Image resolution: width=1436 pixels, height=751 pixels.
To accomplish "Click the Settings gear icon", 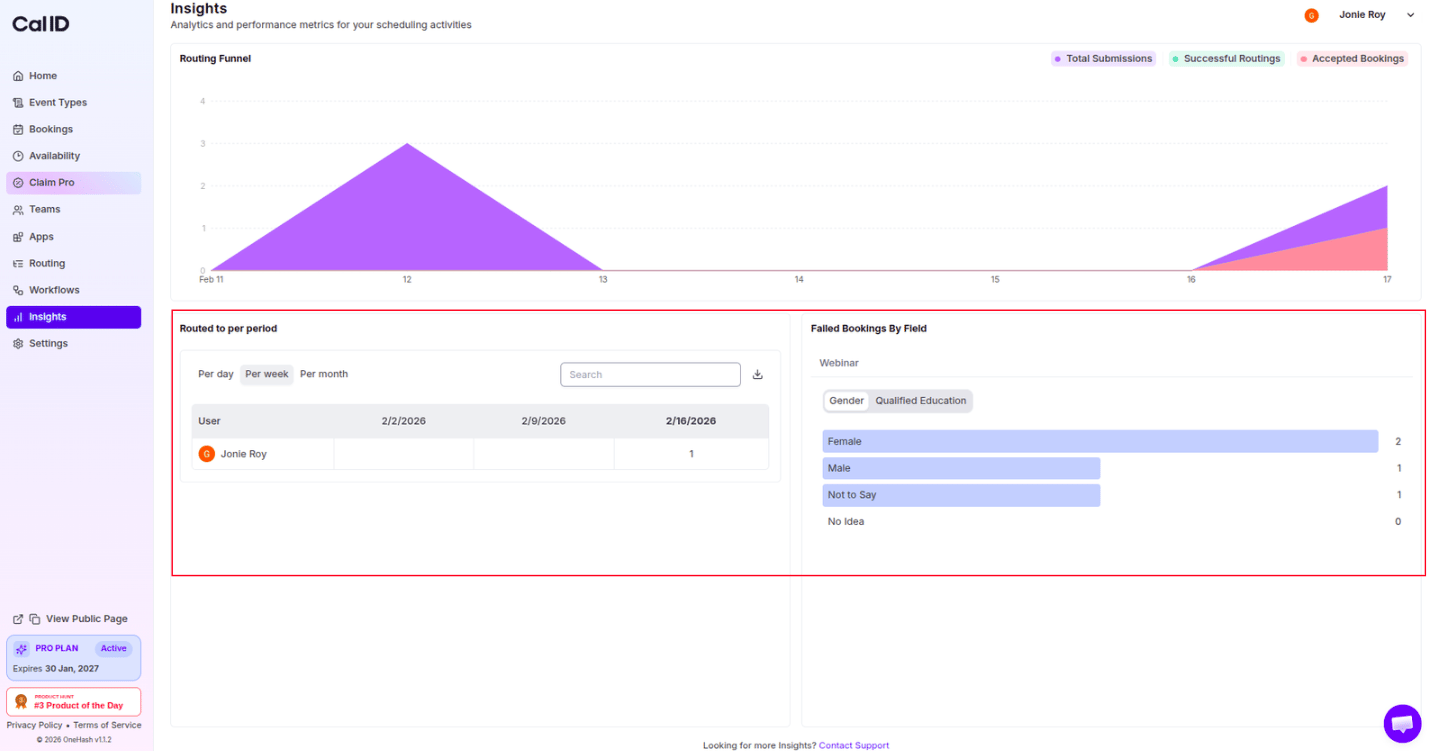I will tap(18, 344).
